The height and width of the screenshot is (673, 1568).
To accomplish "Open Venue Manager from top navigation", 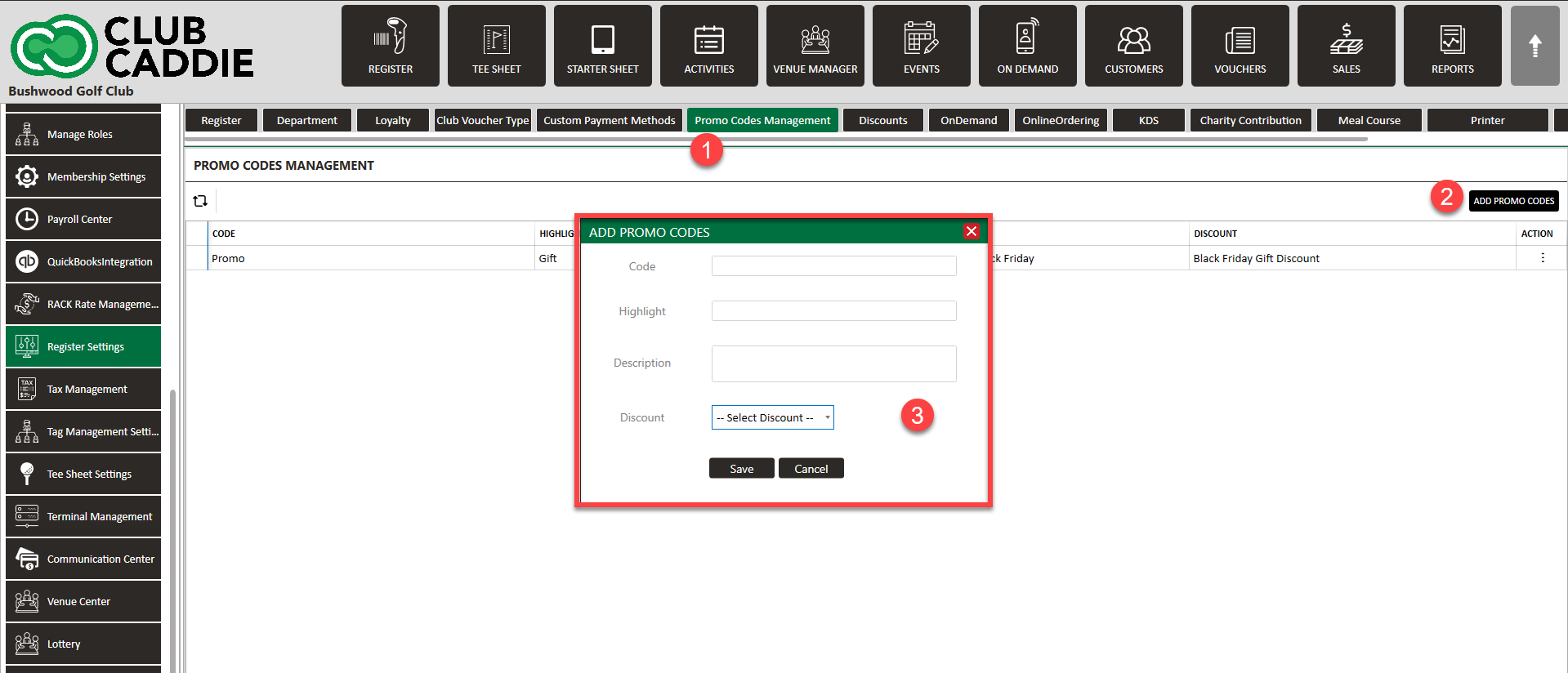I will 815,46.
